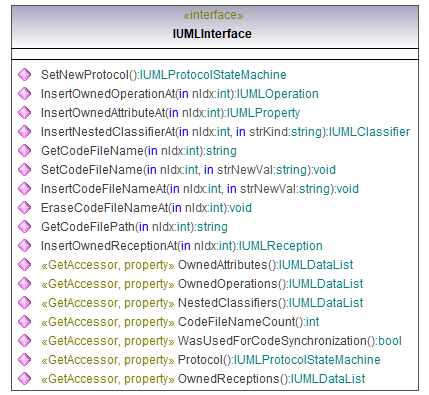
Task: Click the diamond icon beside OwnedOperations
Action: (x=24, y=284)
